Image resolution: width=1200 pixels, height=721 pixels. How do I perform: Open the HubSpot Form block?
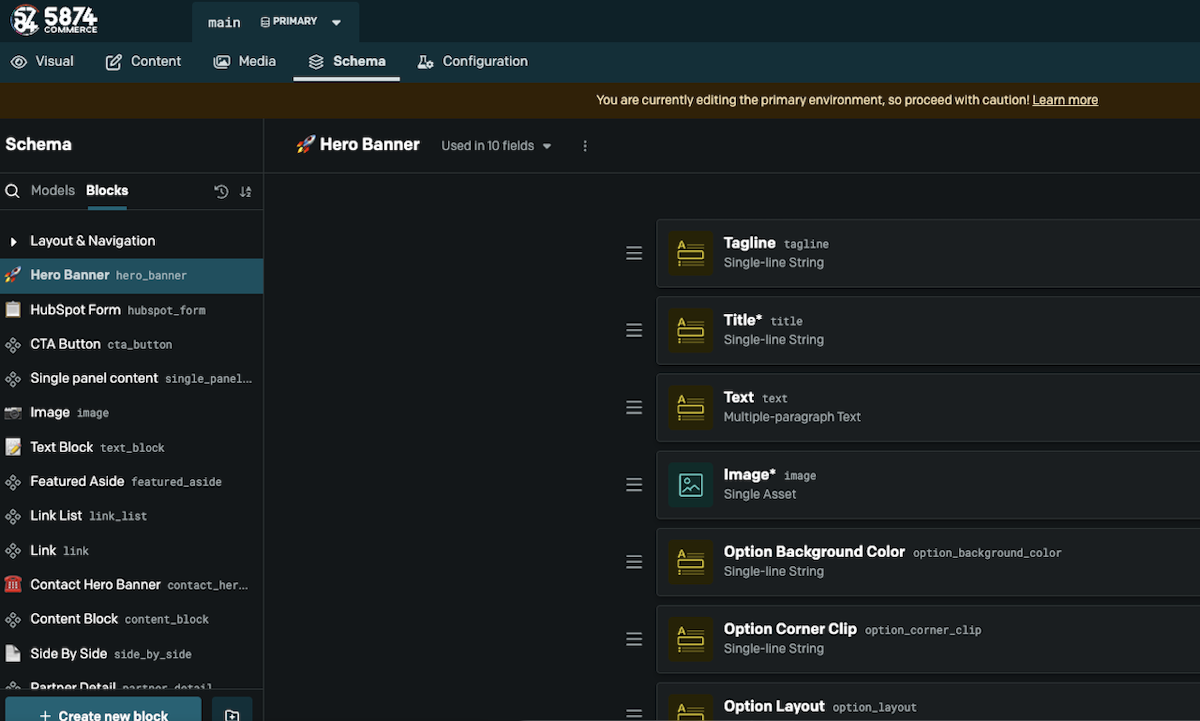131,310
